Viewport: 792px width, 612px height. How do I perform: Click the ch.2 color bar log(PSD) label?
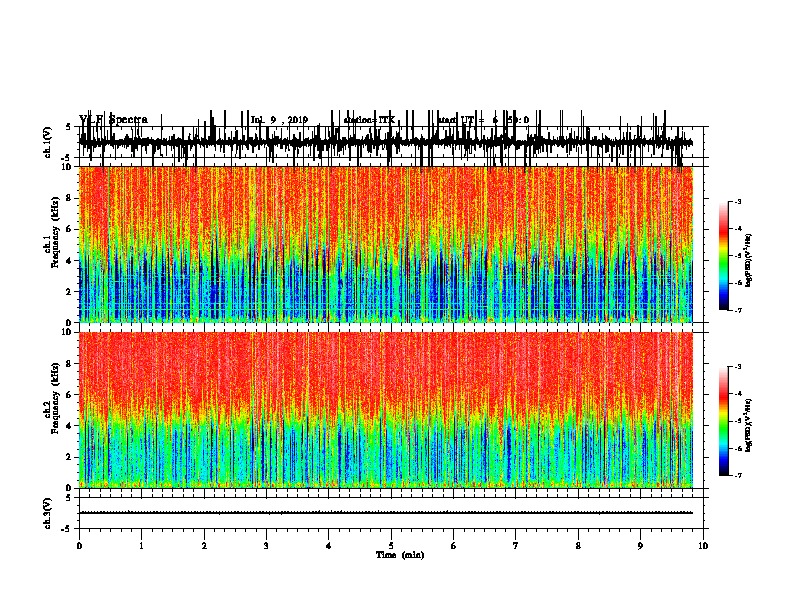(748, 426)
